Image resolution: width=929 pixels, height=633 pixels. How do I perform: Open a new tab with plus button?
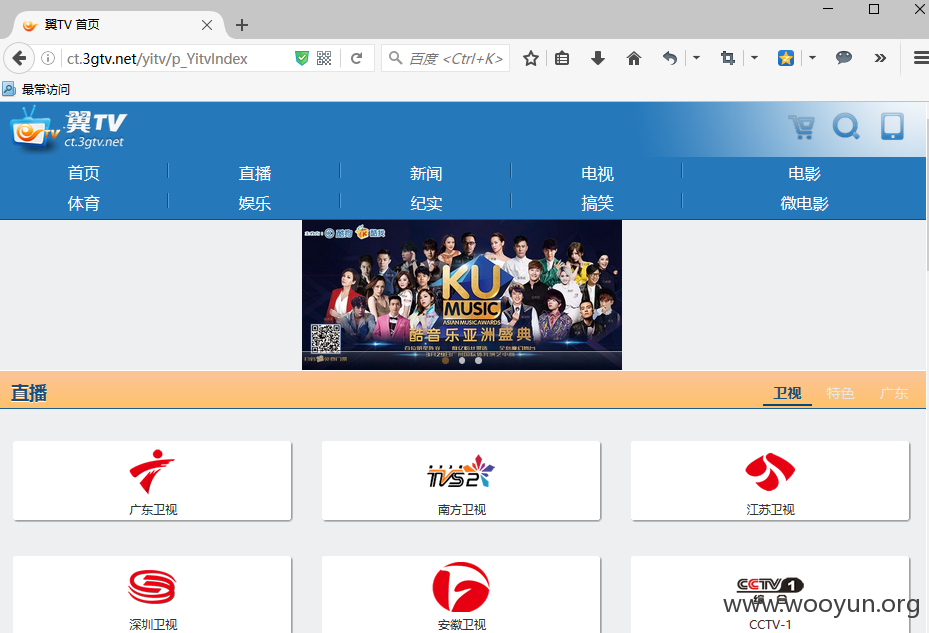point(242,25)
